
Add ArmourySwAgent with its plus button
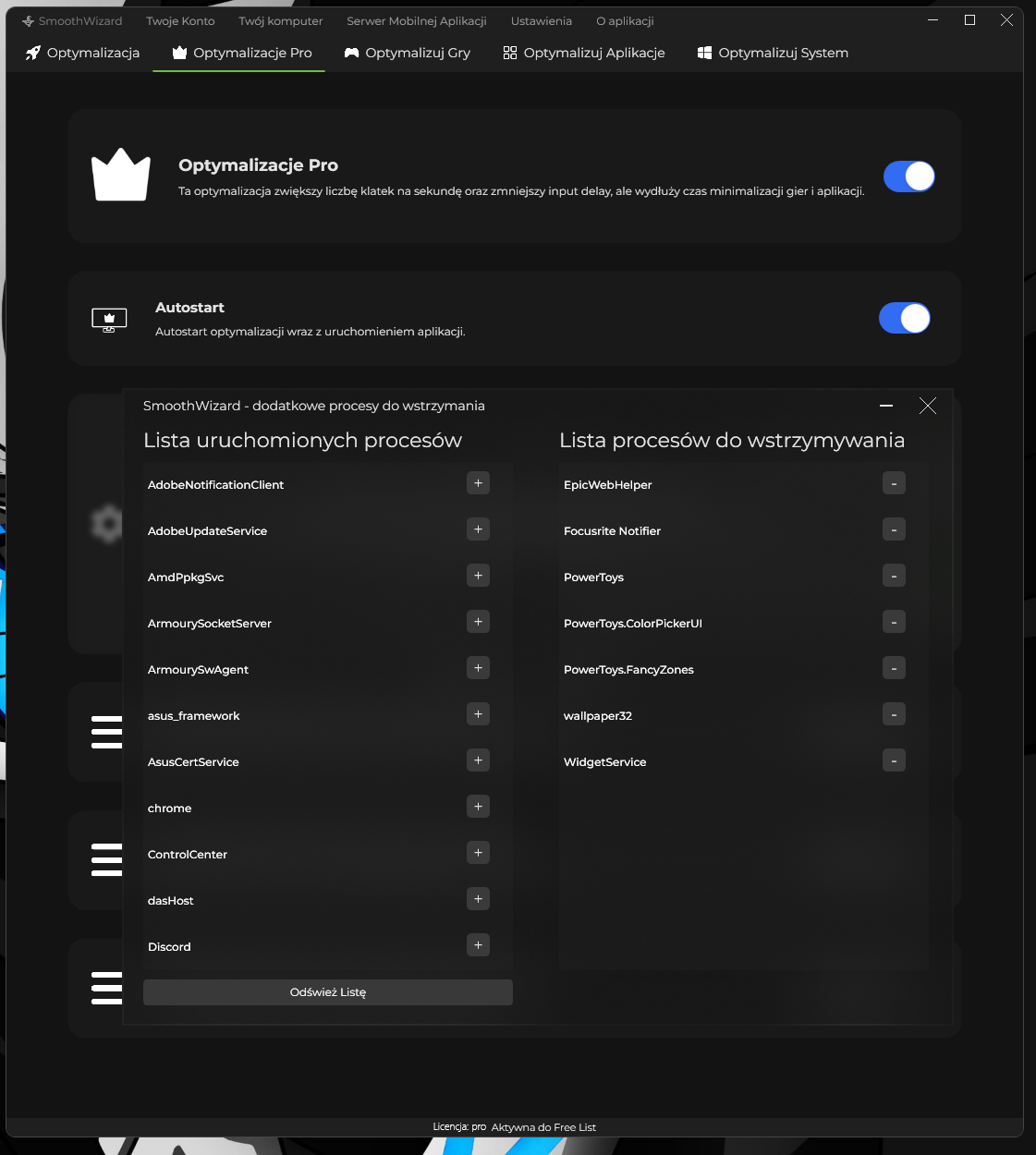click(478, 668)
